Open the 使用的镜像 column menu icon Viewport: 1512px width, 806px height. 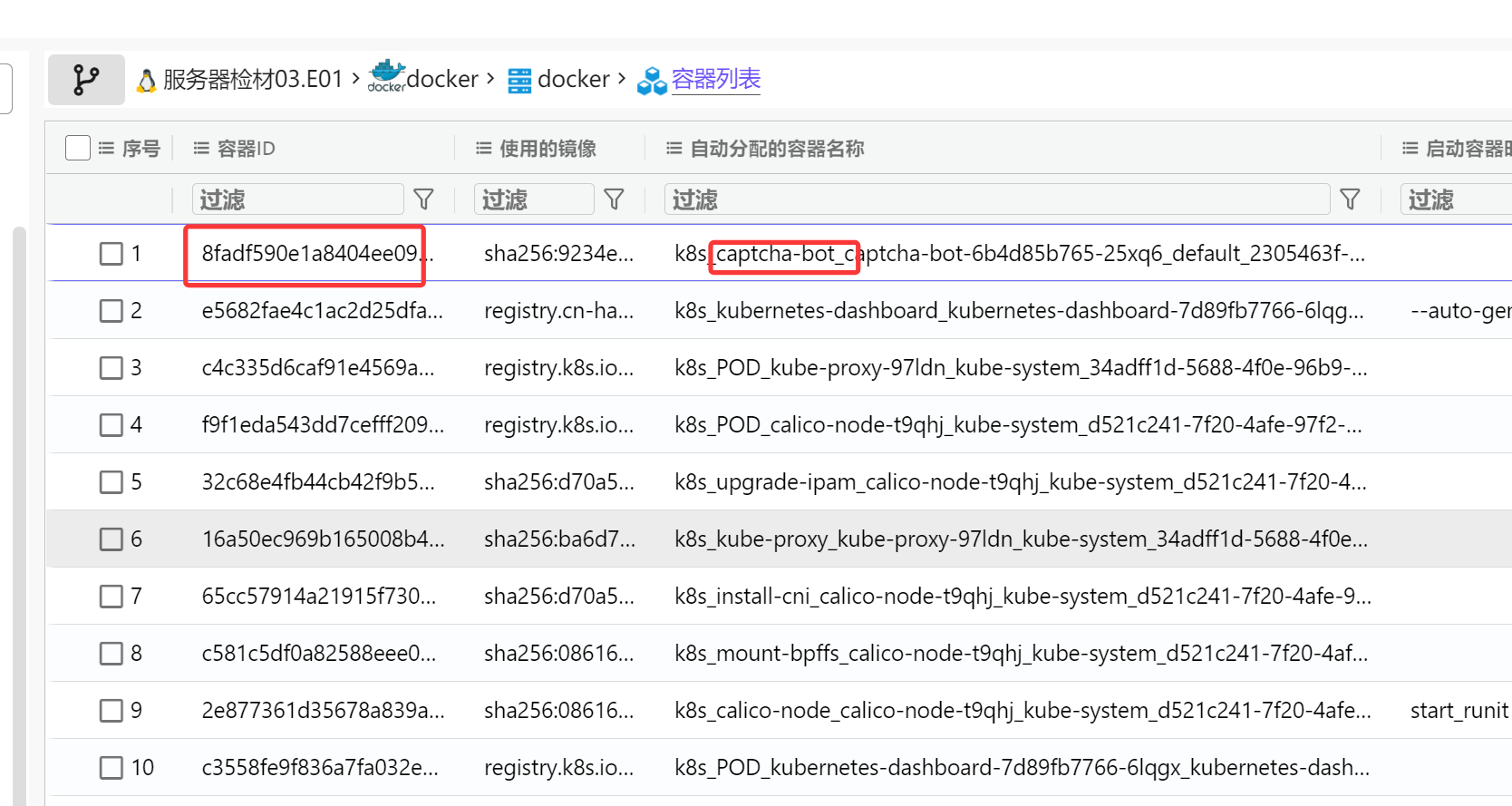(x=484, y=148)
